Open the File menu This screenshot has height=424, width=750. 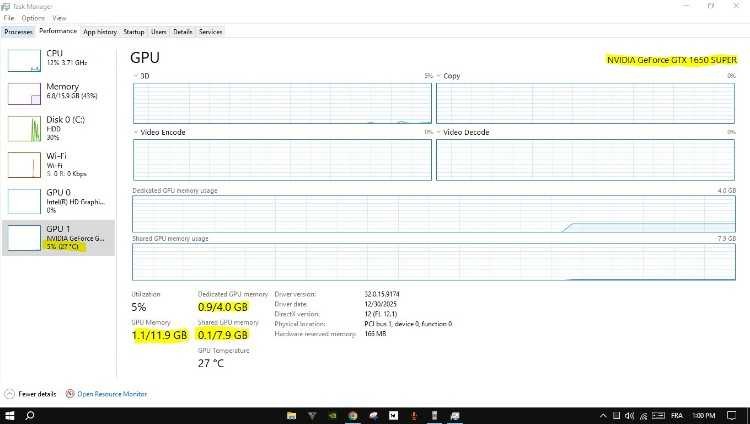click(x=9, y=18)
